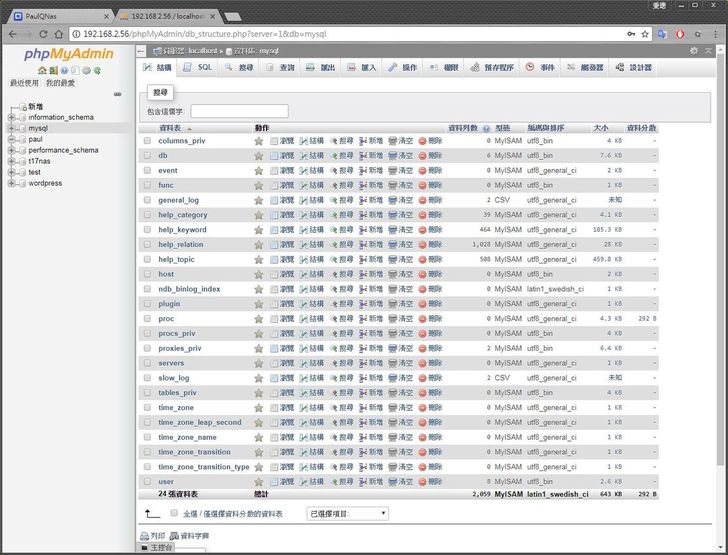Open the with-selected actions dropdown

[348, 513]
